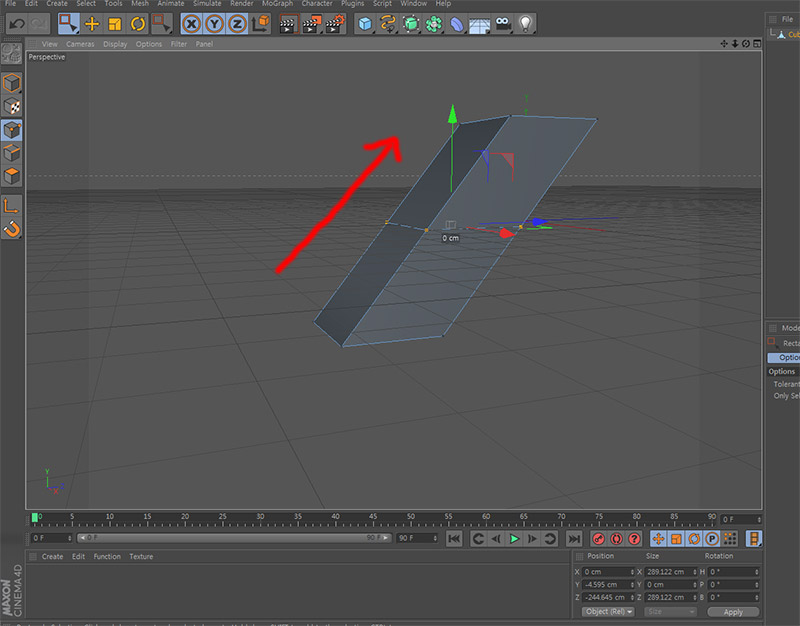Open the Array modeling objects icon
The width and height of the screenshot is (800, 626).
click(x=434, y=24)
